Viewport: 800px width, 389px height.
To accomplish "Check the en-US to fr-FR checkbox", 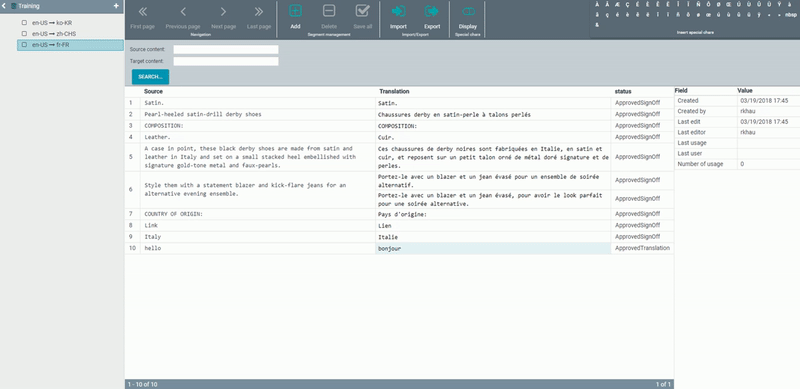I will 24,44.
